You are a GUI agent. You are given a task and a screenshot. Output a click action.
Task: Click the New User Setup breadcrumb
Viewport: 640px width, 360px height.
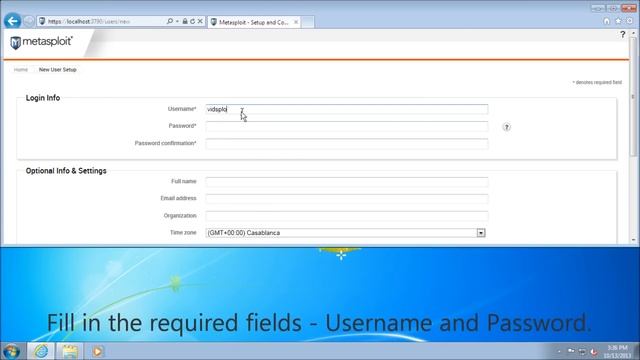coord(58,70)
